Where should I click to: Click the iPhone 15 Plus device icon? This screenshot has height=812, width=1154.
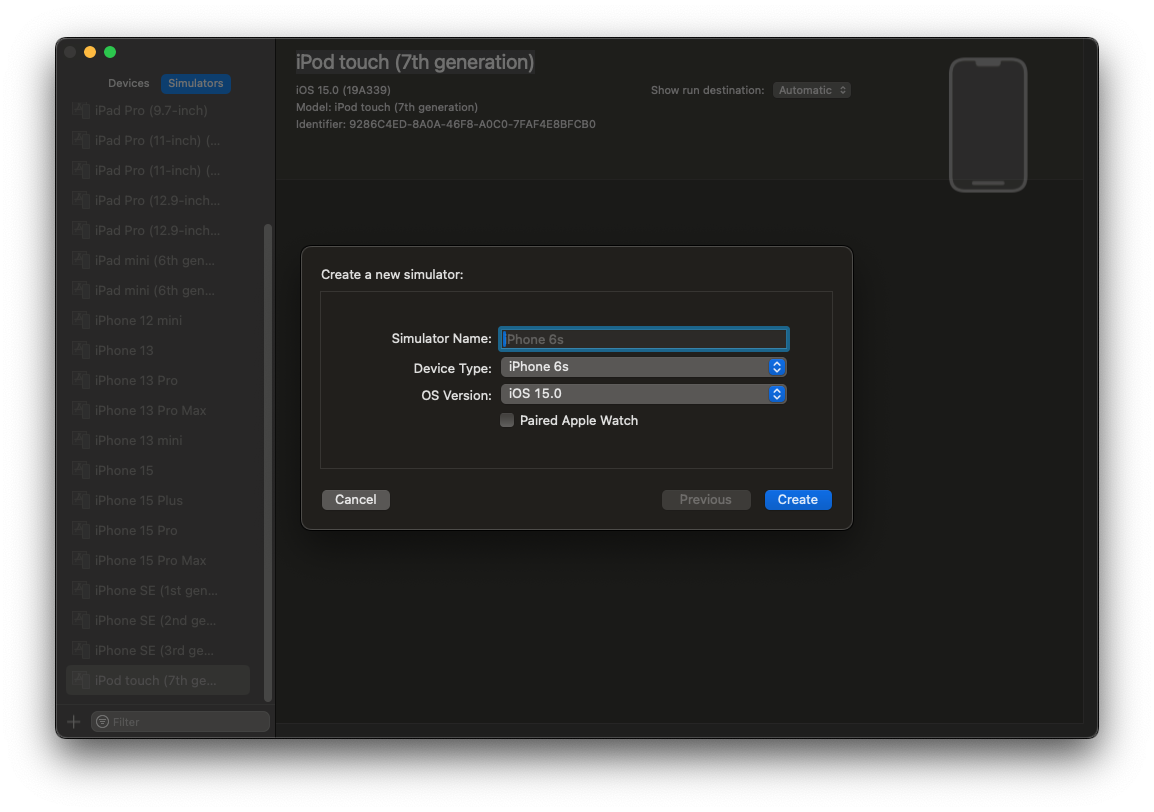pyautogui.click(x=81, y=500)
